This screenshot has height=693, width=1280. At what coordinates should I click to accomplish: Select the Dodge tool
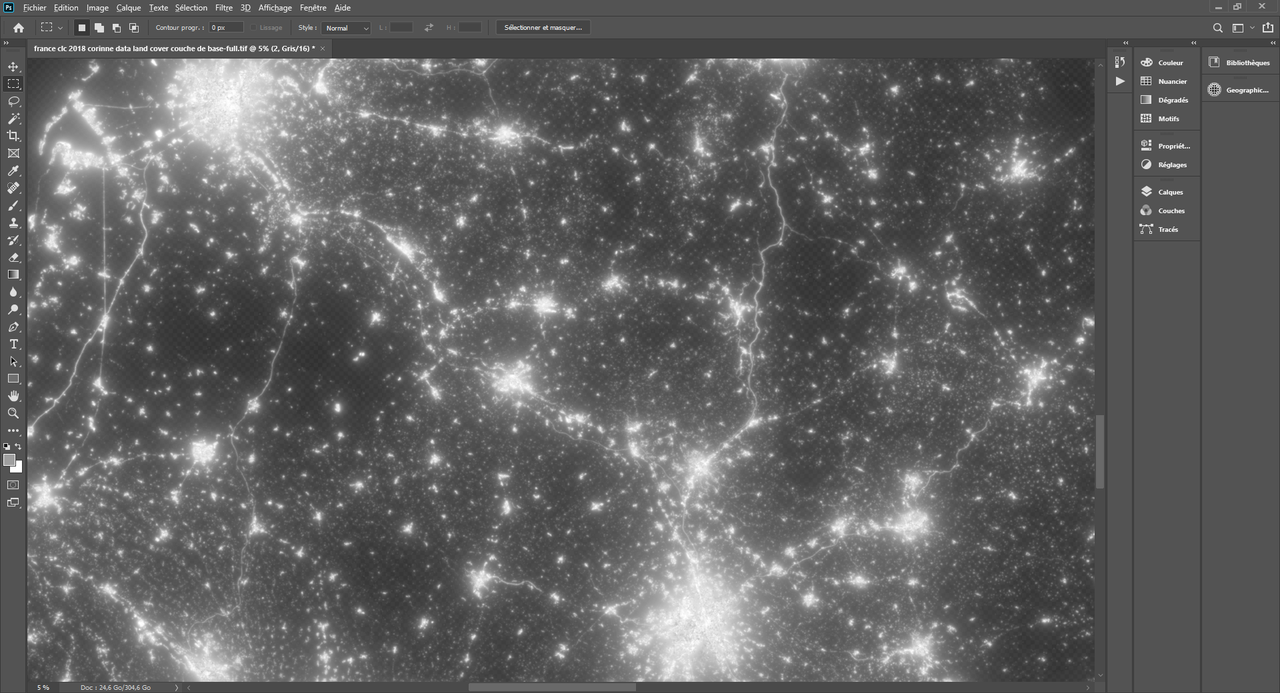13,309
